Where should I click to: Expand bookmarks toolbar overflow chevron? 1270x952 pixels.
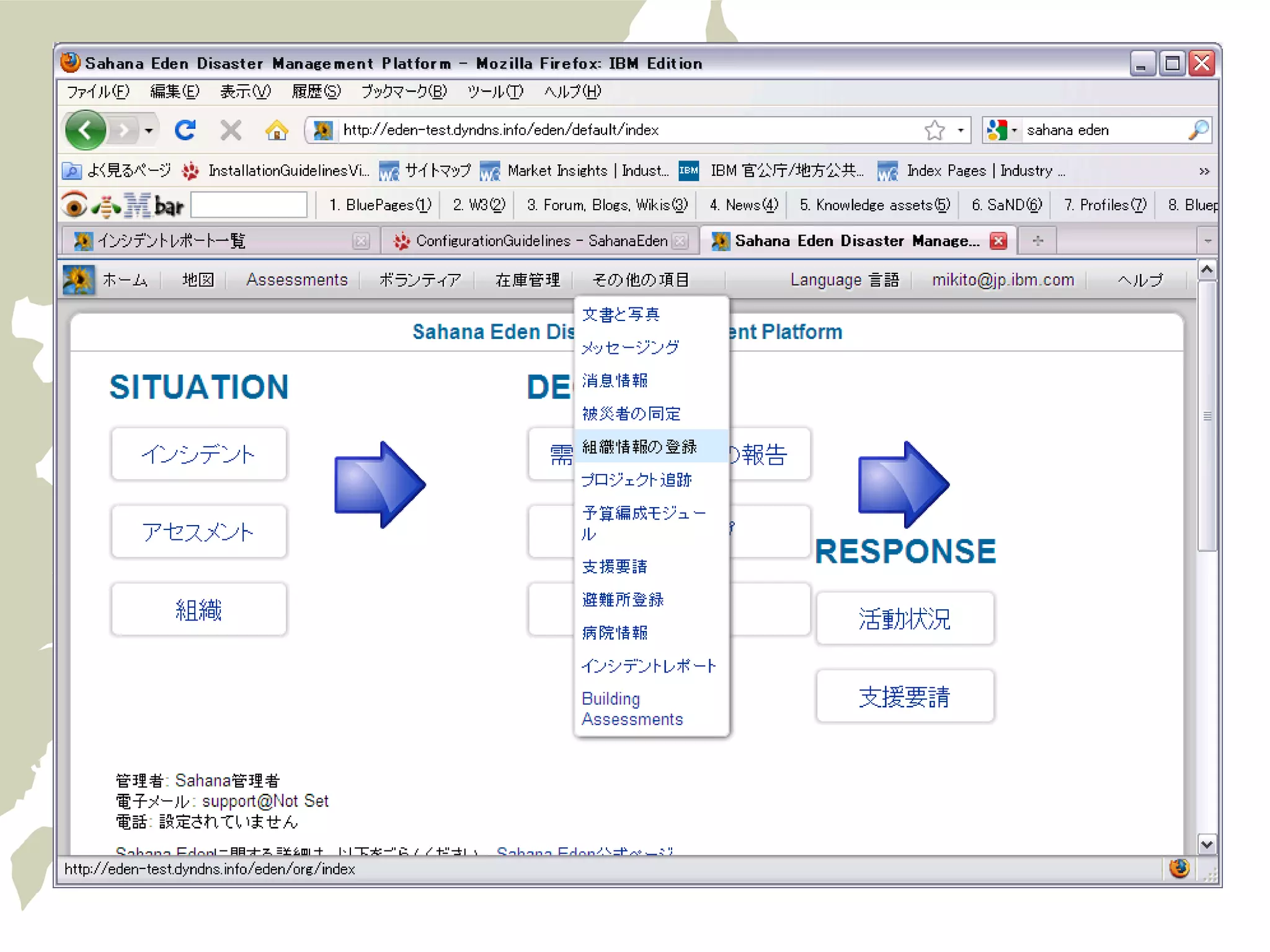1204,171
